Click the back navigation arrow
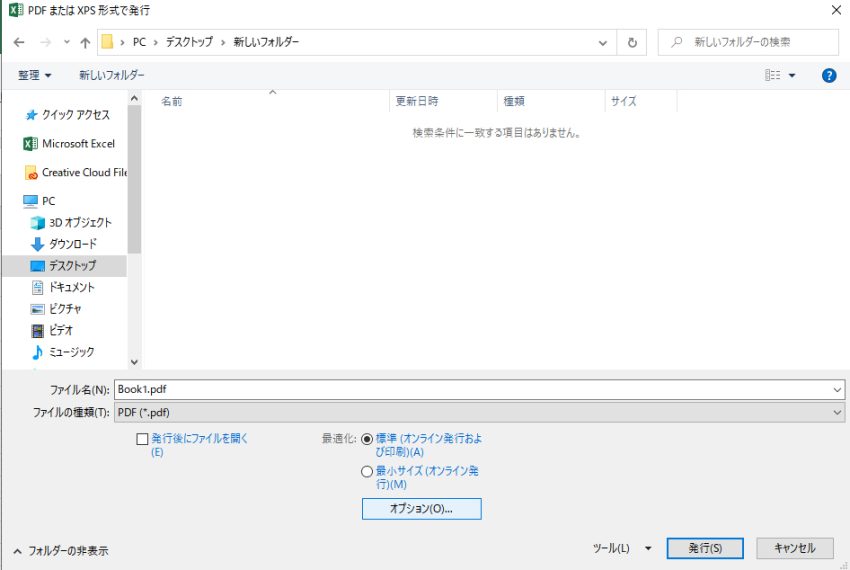 [x=19, y=43]
